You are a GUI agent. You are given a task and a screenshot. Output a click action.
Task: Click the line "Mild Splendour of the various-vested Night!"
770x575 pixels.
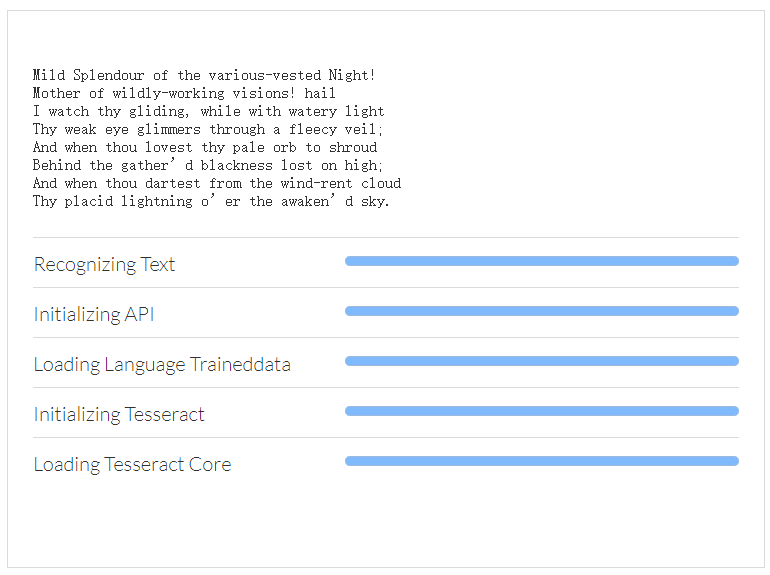coord(204,75)
